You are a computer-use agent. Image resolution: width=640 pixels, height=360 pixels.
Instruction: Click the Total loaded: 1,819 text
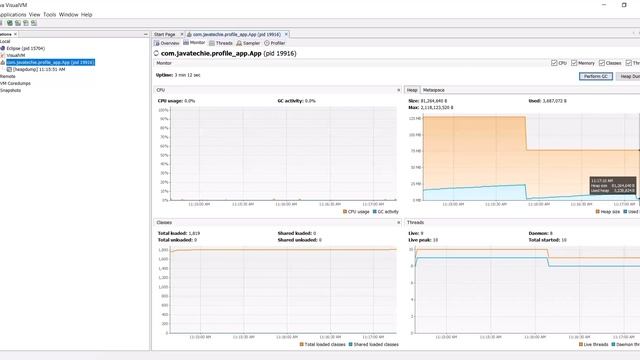coord(179,233)
